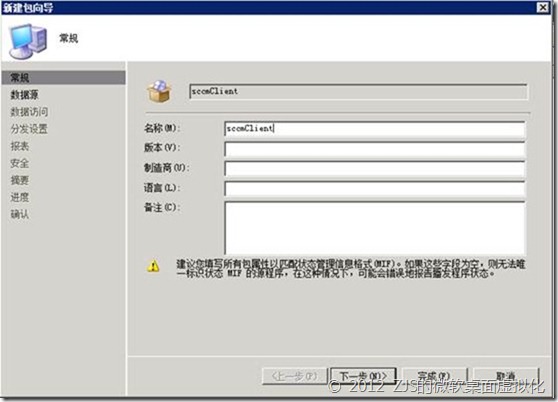Select the 确认 step
The width and height of the screenshot is (558, 402).
[20, 214]
